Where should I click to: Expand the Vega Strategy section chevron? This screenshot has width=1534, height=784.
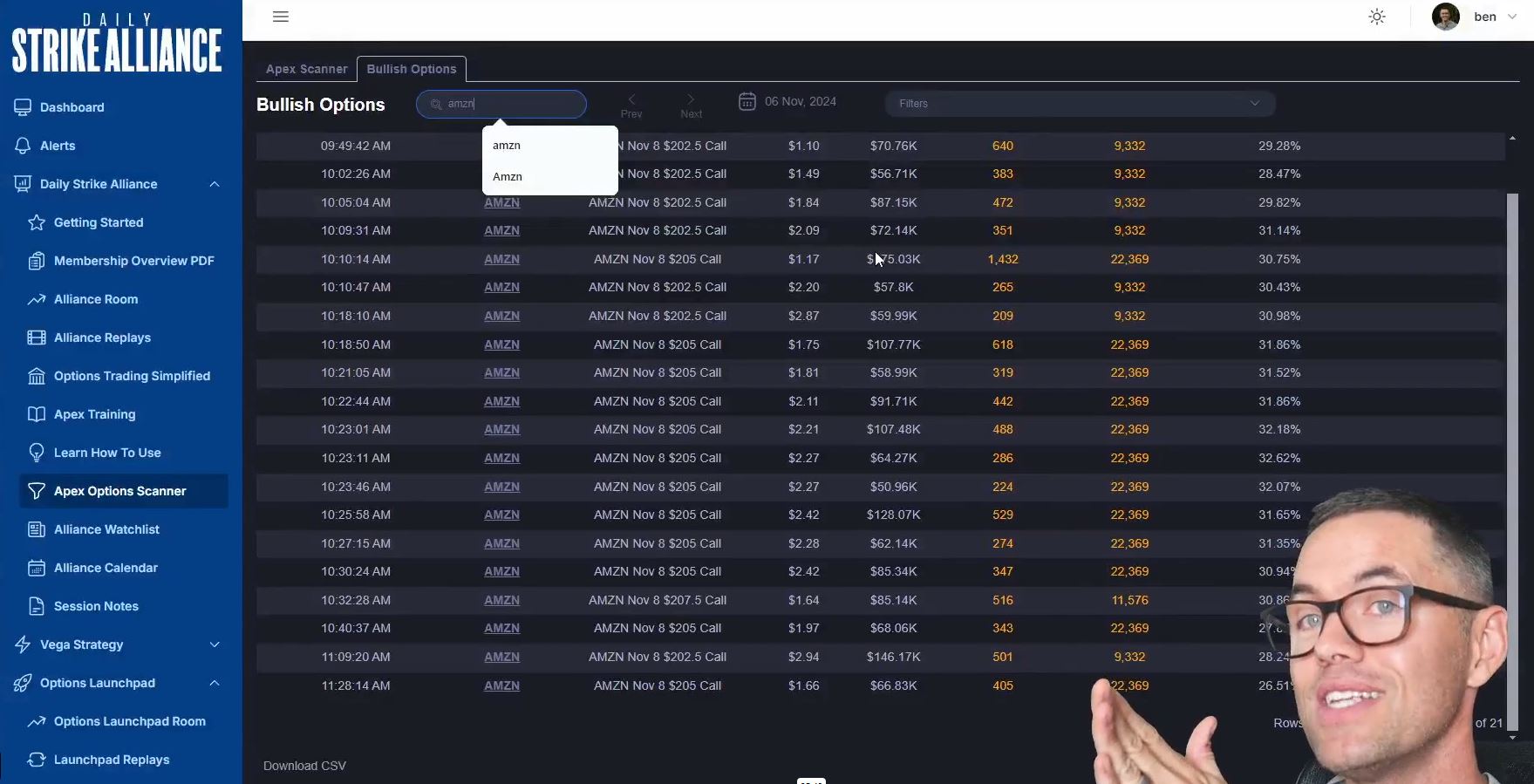point(215,644)
